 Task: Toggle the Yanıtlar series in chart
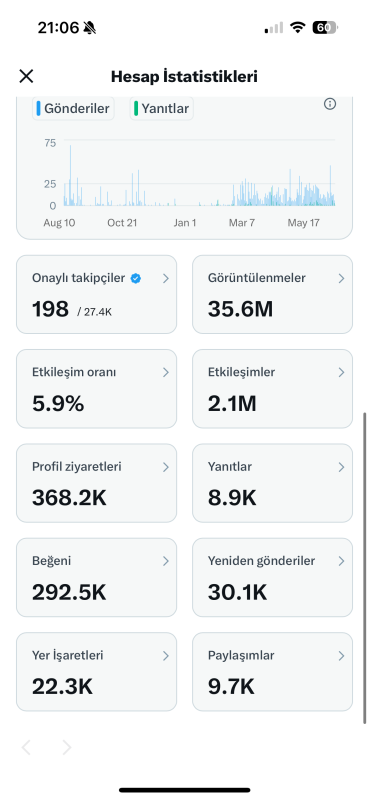[x=162, y=108]
